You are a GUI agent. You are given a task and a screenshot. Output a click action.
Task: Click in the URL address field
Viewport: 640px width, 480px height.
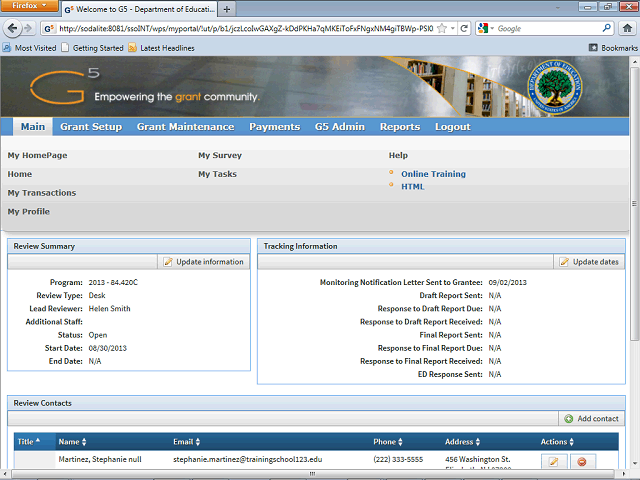point(245,28)
